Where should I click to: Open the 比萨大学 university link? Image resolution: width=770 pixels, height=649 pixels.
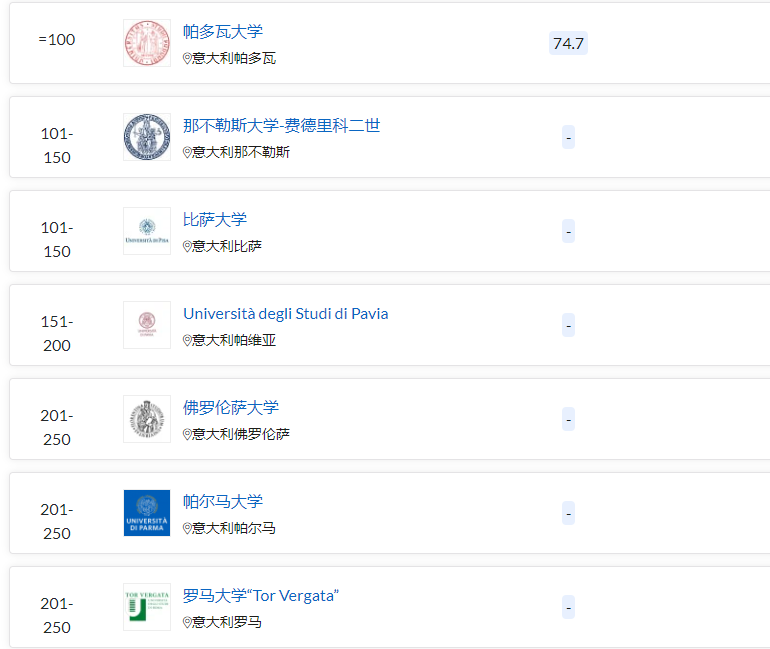coord(215,219)
